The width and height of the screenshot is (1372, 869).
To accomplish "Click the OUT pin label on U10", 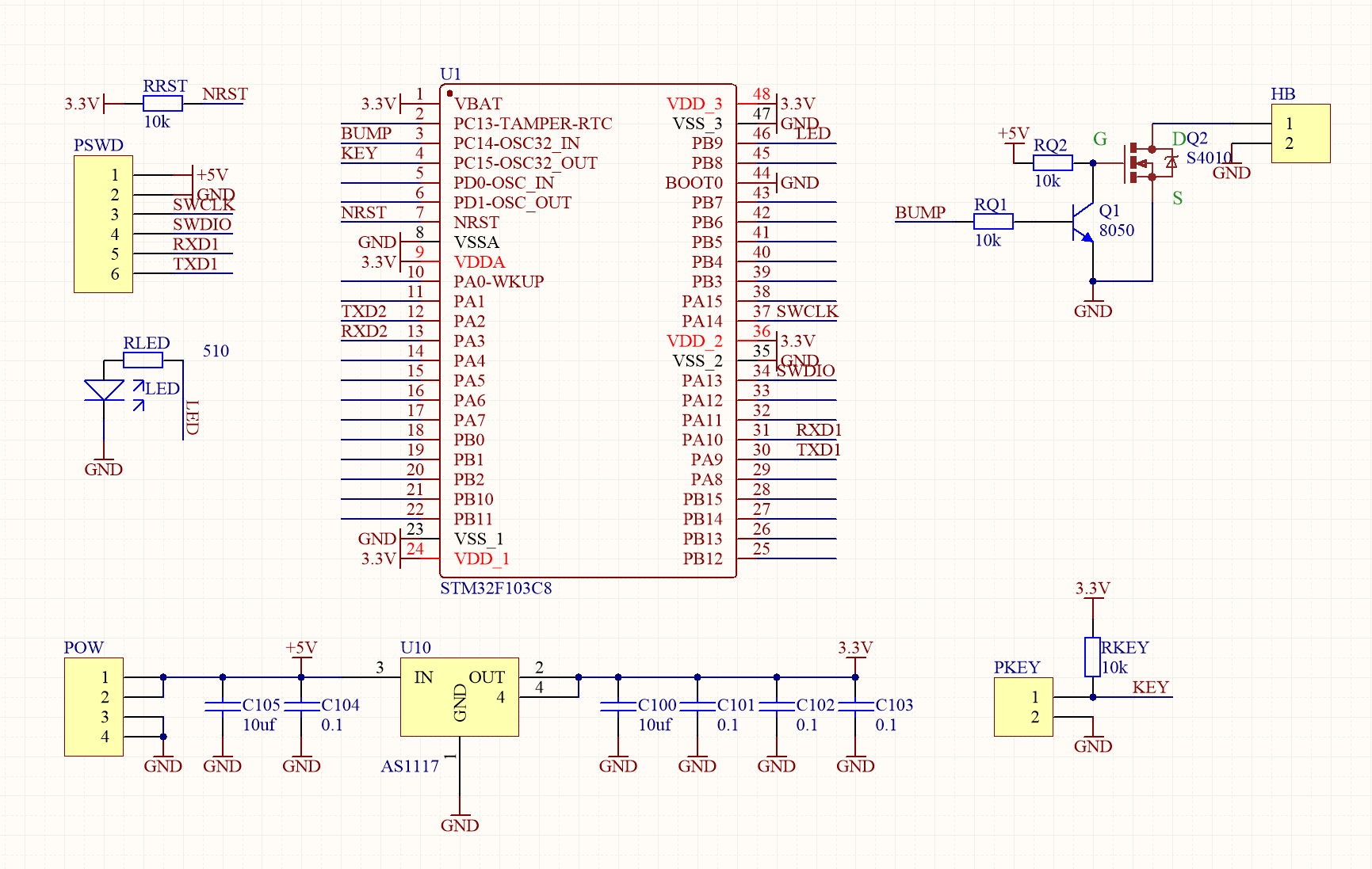I will [487, 677].
